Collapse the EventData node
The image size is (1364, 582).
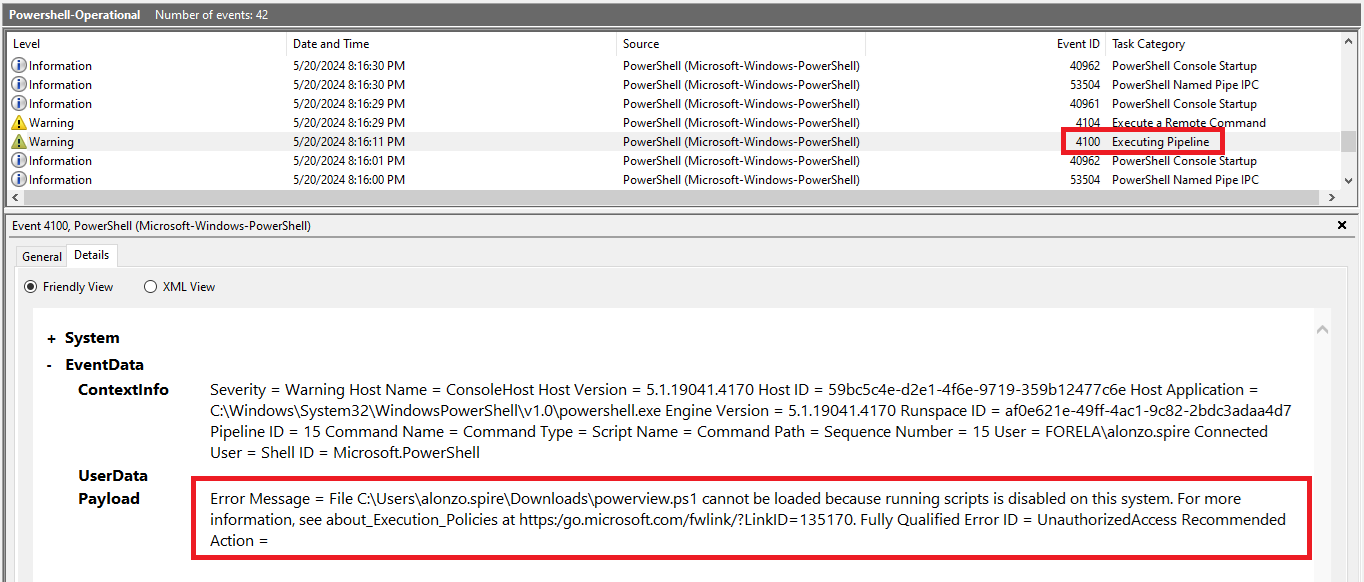(x=49, y=365)
